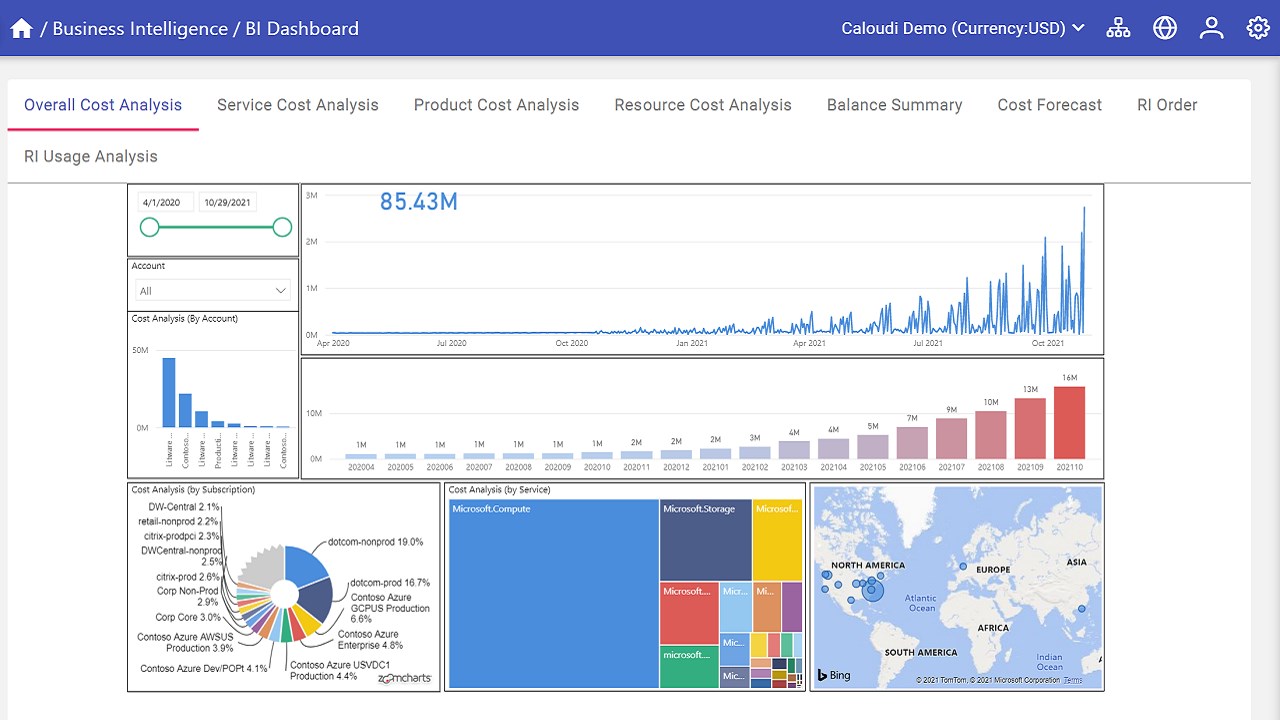Open the settings gear icon

pyautogui.click(x=1258, y=28)
